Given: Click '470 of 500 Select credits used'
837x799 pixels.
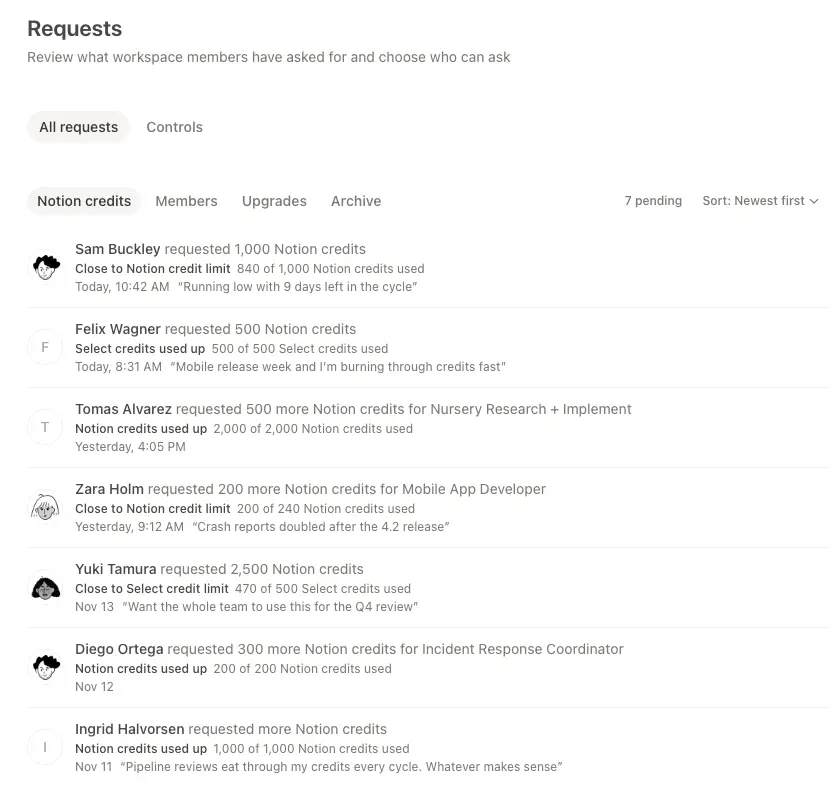Looking at the screenshot, I should (x=322, y=589).
